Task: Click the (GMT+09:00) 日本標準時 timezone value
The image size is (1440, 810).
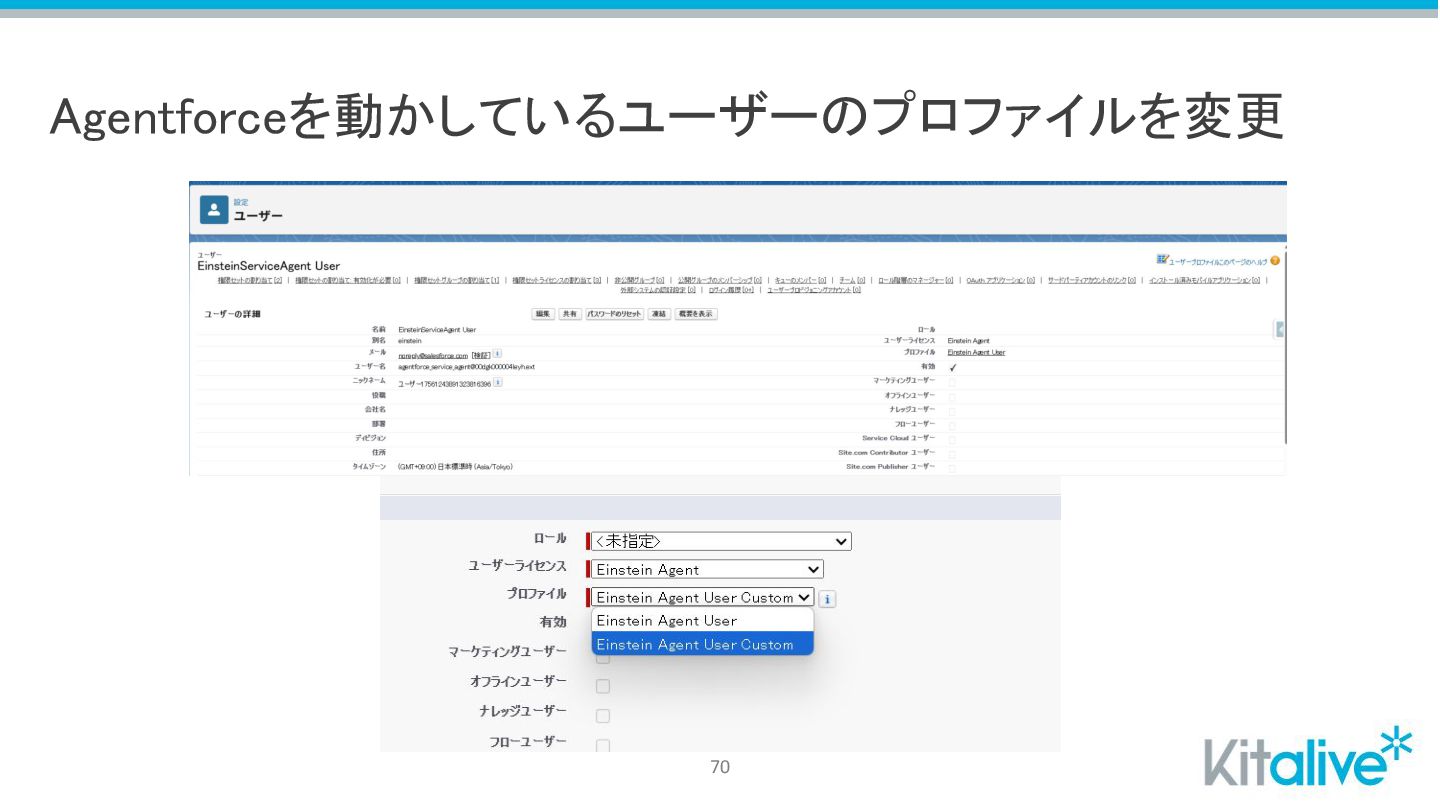Action: [455, 467]
